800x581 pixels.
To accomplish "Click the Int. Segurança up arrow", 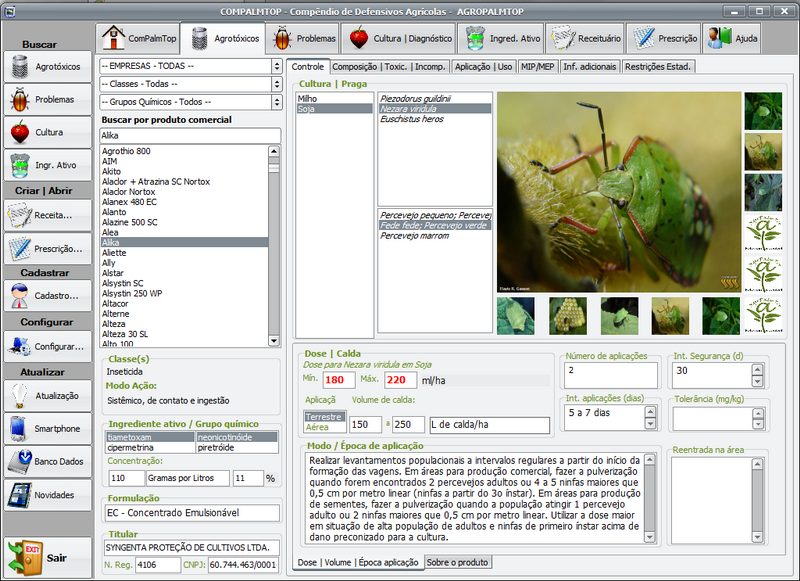I will pyautogui.click(x=757, y=370).
